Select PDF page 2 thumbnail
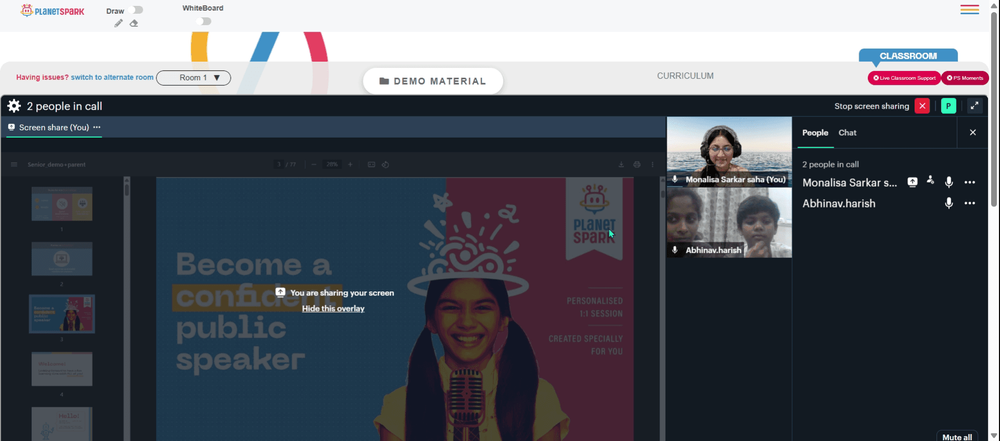The width and height of the screenshot is (1000, 441). 62,258
